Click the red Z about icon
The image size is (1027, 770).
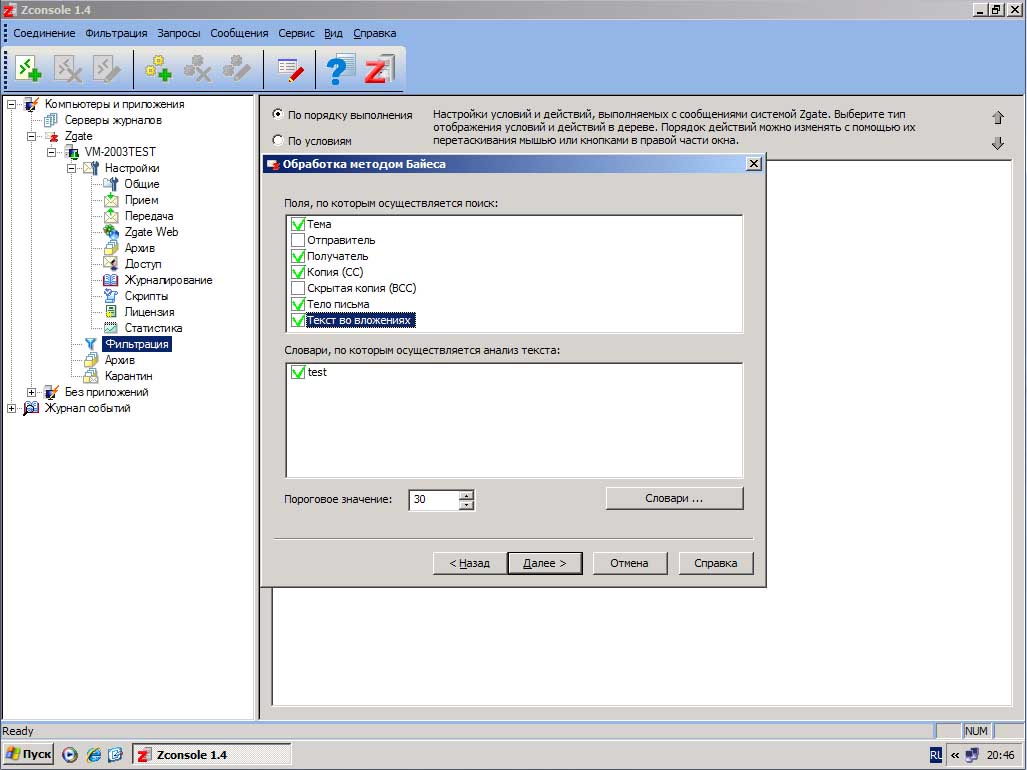point(379,69)
